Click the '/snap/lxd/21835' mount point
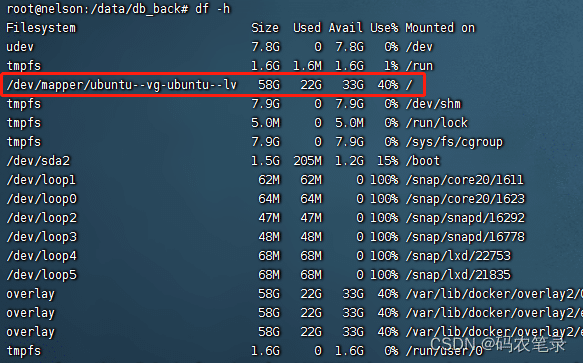The image size is (583, 363). tap(458, 275)
